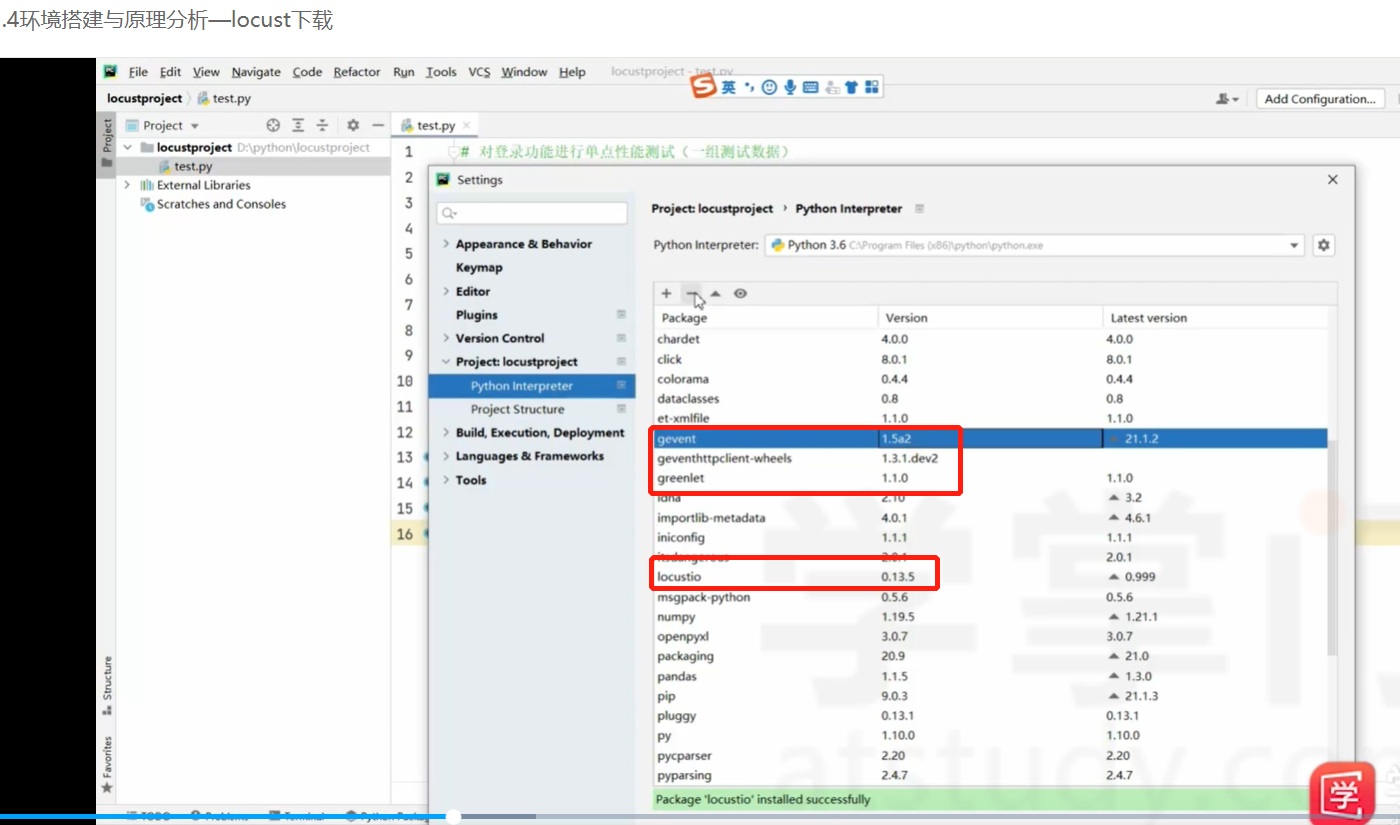The width and height of the screenshot is (1400, 825).
Task: Click the upgrade package arrow icon
Action: pos(715,294)
